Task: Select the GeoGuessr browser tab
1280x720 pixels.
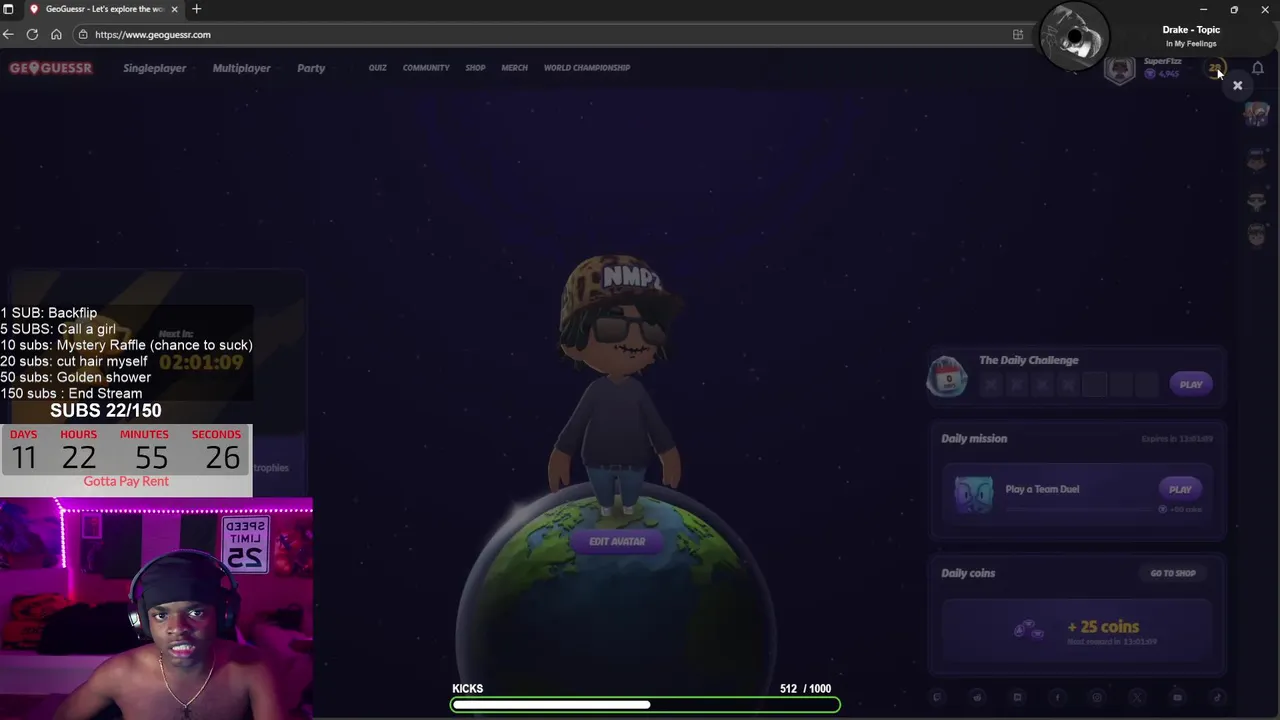Action: point(102,9)
